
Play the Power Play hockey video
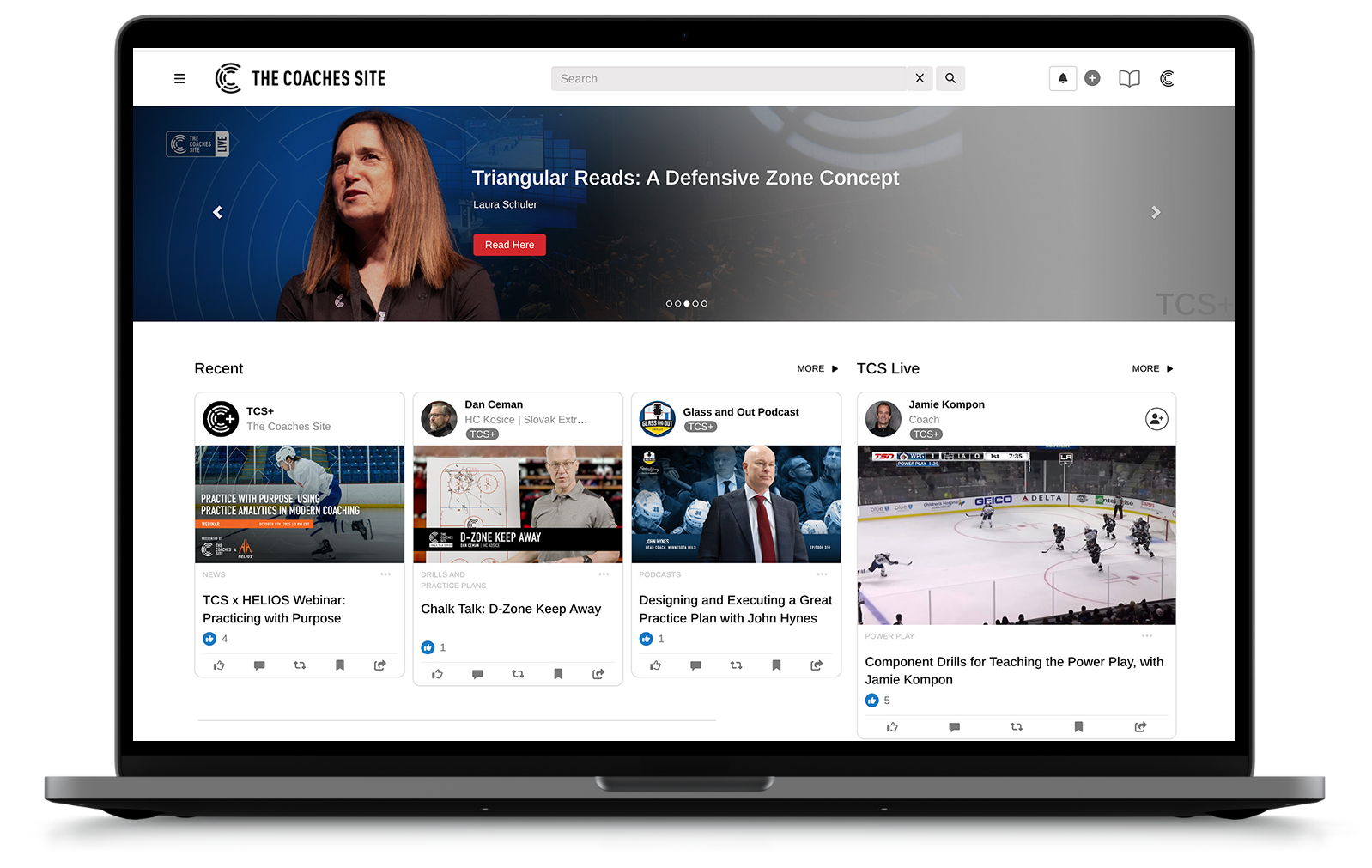pyautogui.click(x=1017, y=535)
